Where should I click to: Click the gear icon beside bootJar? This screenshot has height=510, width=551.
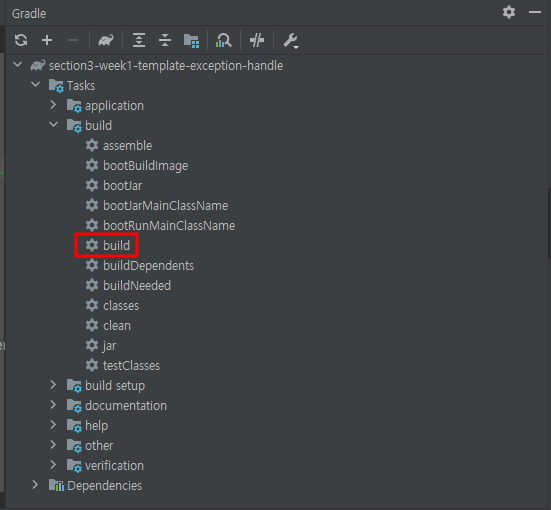92,185
